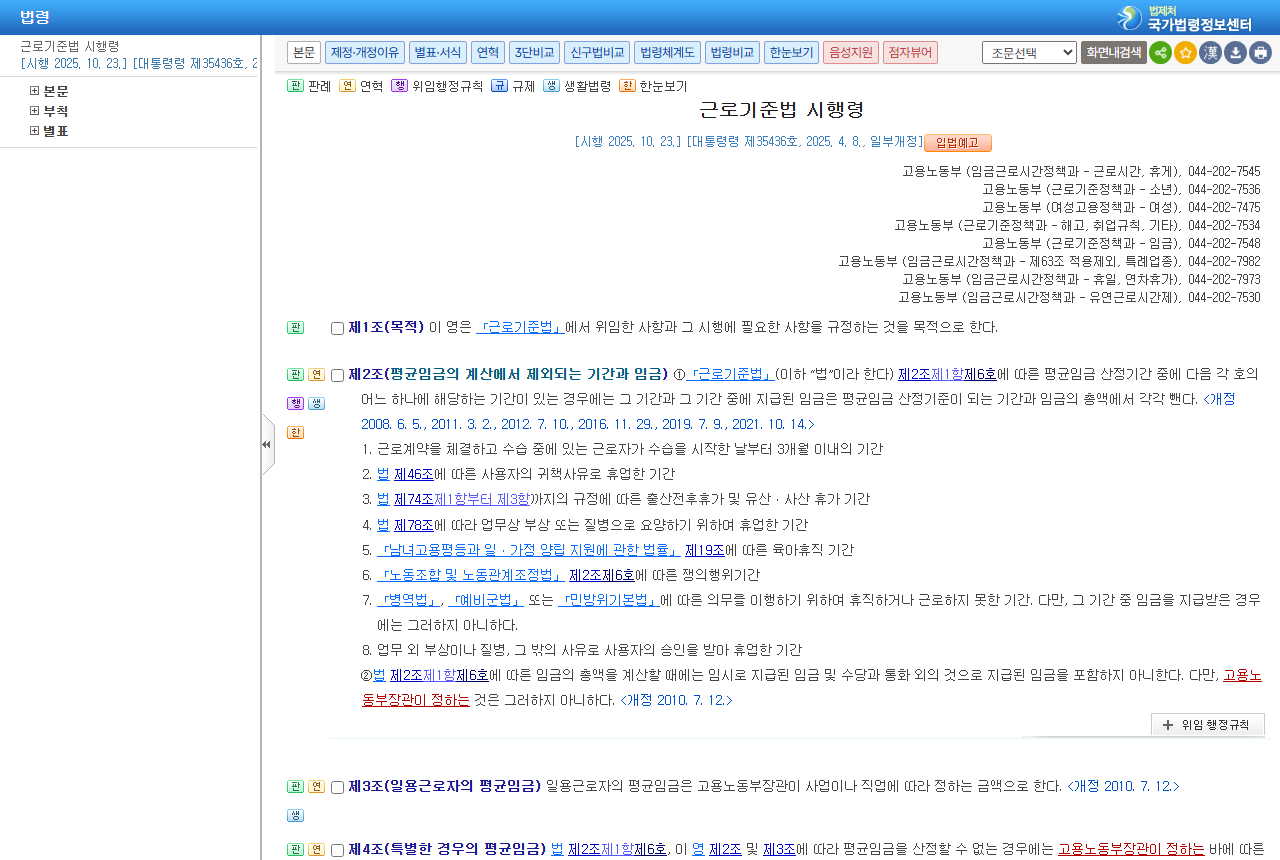Open the 국가법령정보센터 logo
1280x860 pixels.
click(1185, 17)
